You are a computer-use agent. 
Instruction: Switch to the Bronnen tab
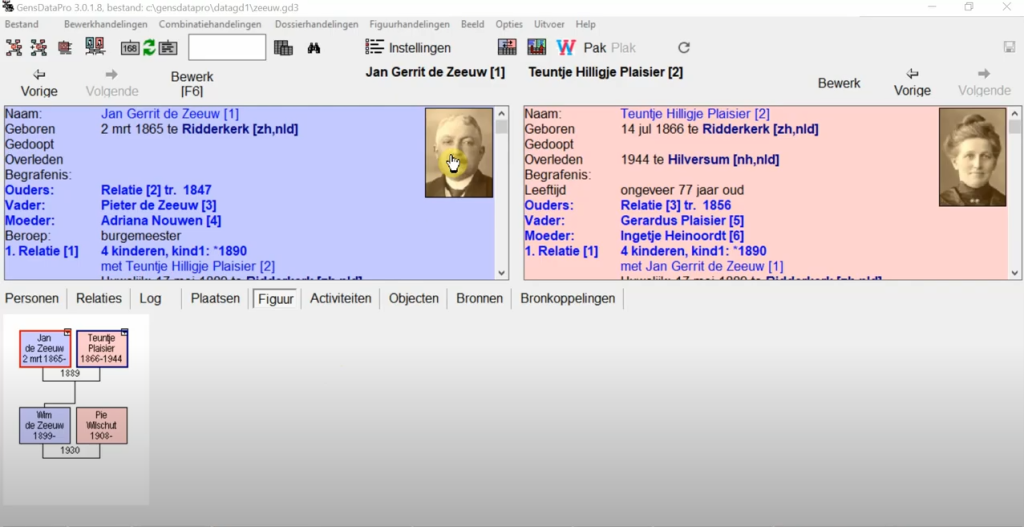coord(479,298)
